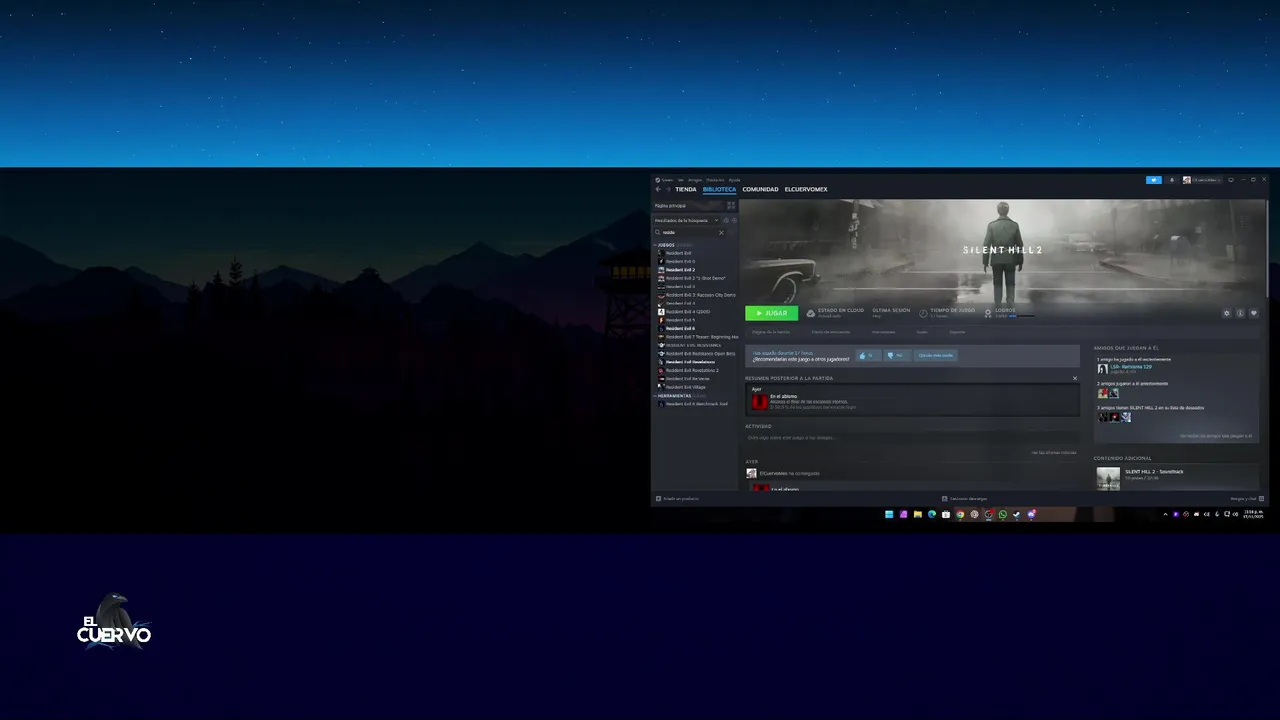Click the achievements progress bar
1280x720 pixels.
coord(1022,316)
